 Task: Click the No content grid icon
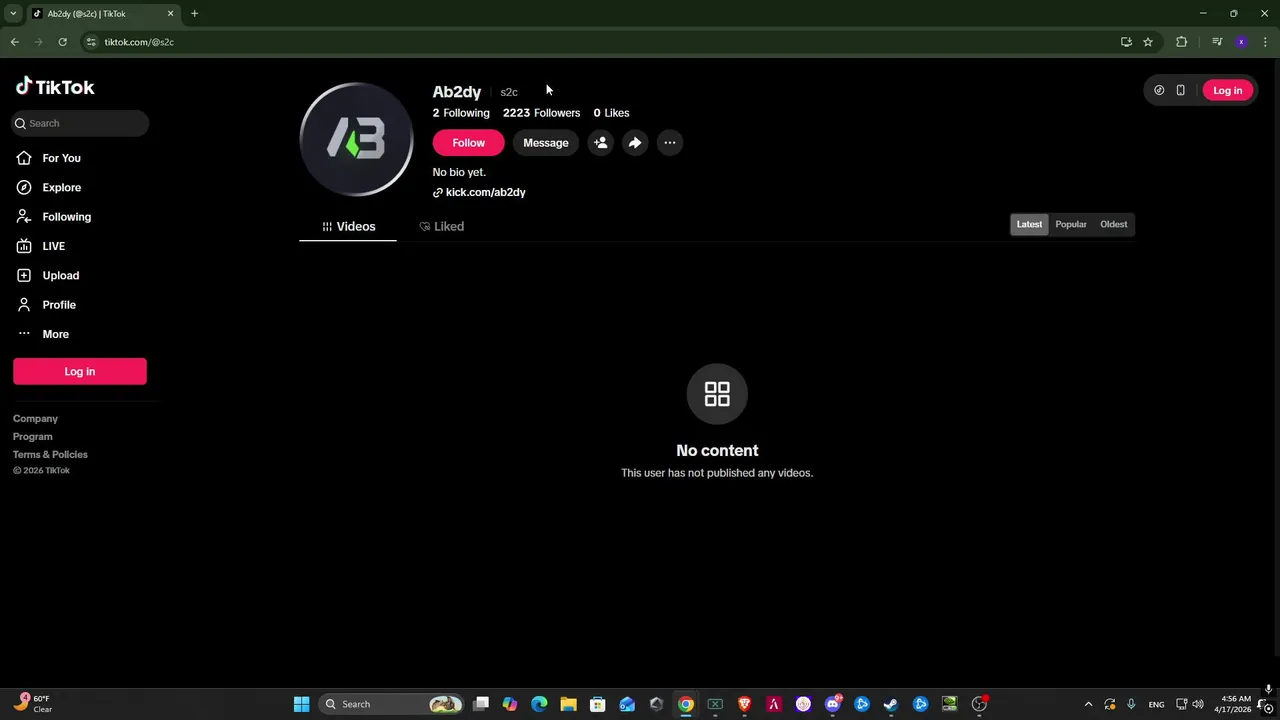(717, 393)
